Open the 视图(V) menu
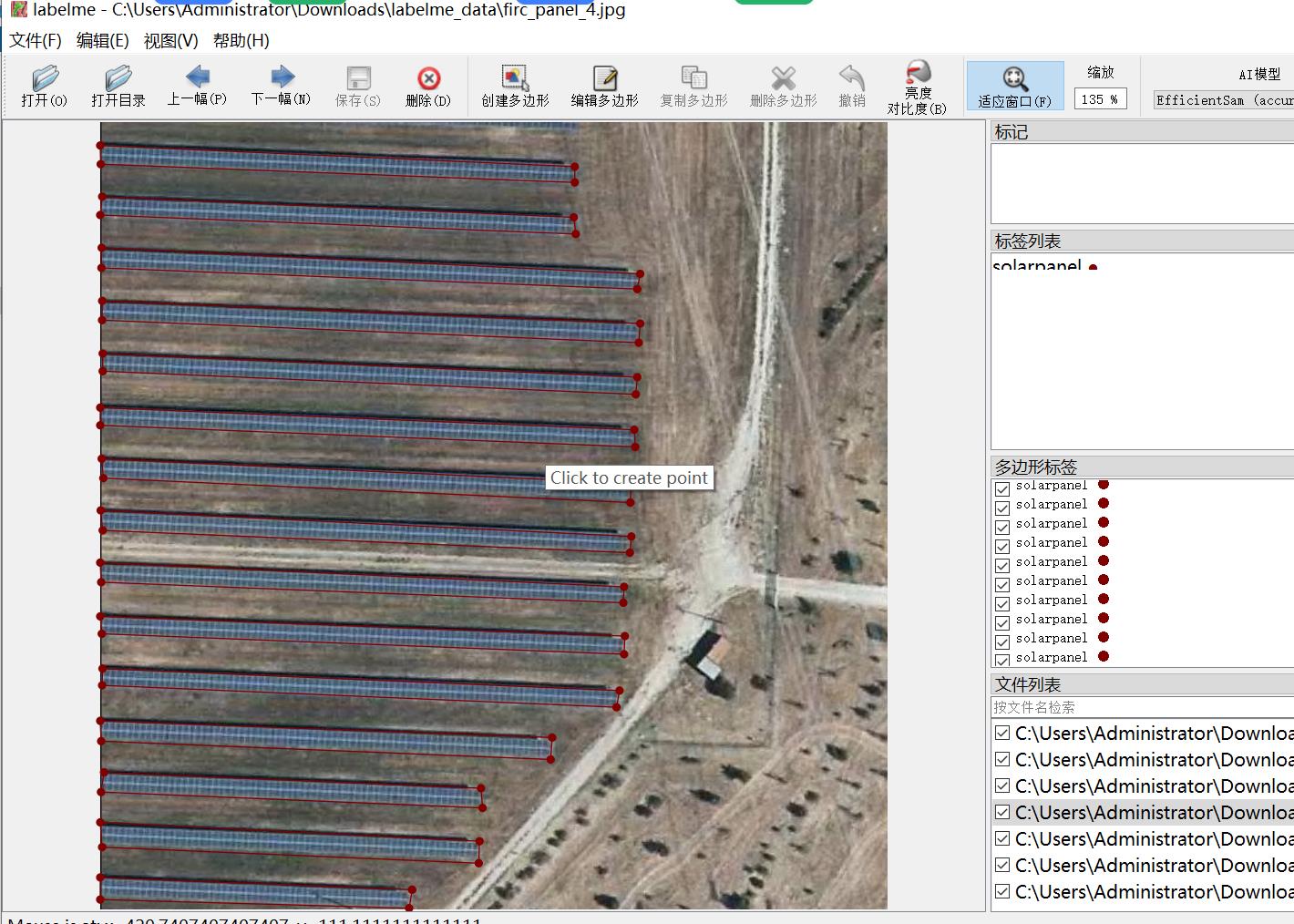 [x=170, y=40]
